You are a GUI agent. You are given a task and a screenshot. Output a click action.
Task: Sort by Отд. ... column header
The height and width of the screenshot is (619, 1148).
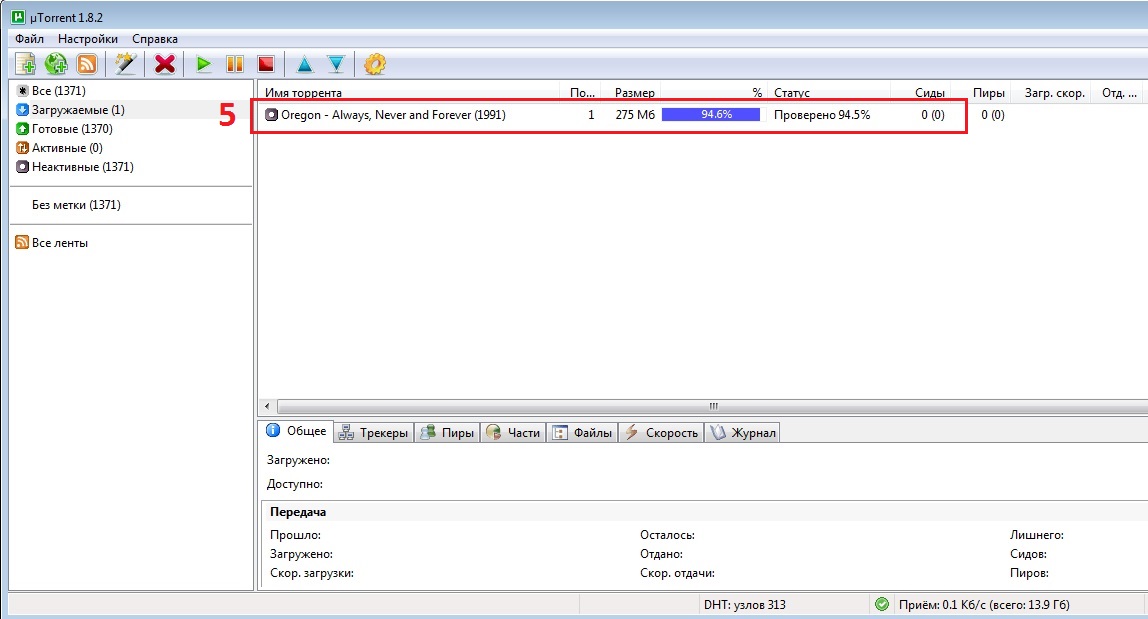[x=1120, y=93]
